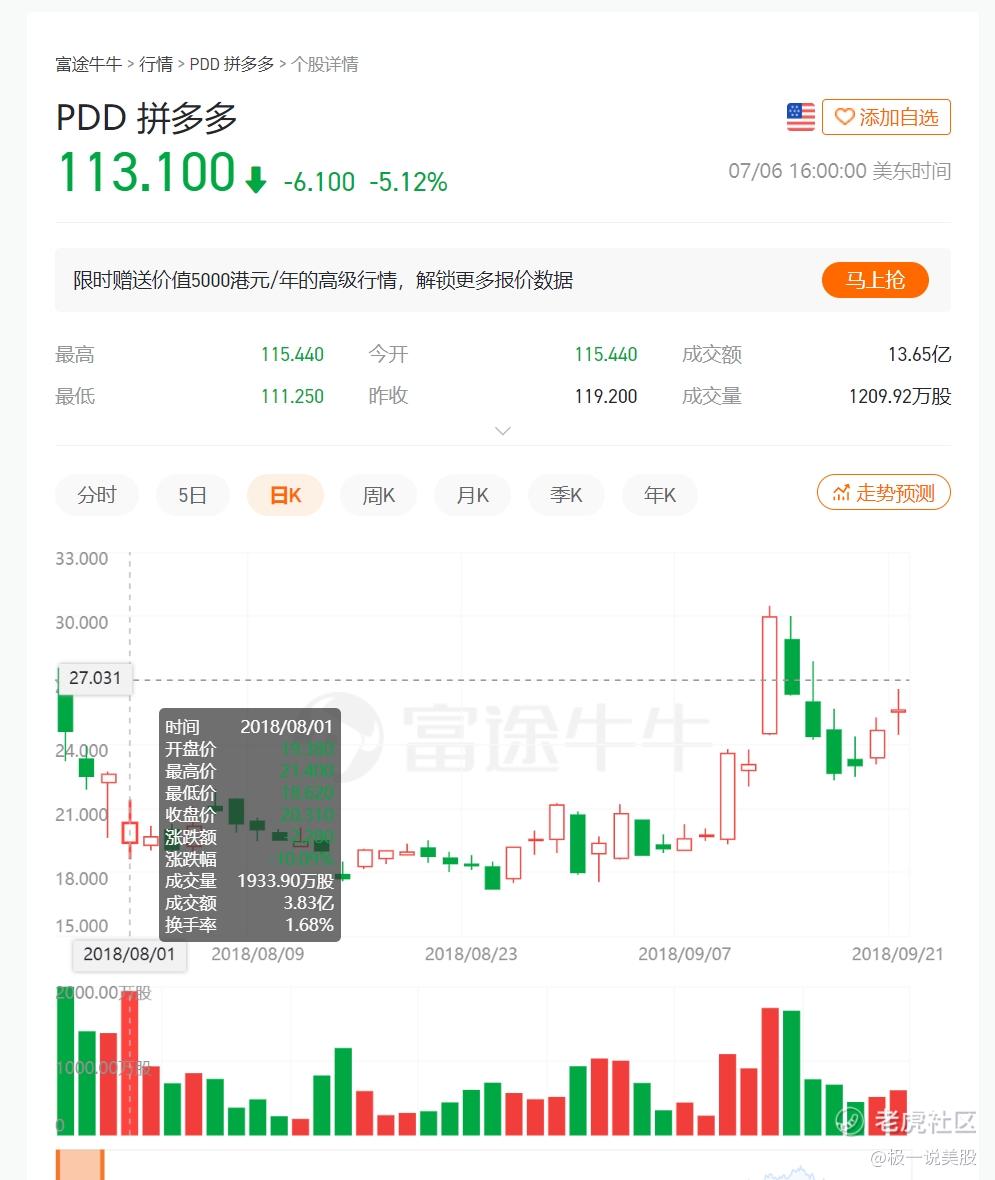This screenshot has height=1180, width=995.
Task: Select the 5日 chart tab
Action: (x=192, y=495)
